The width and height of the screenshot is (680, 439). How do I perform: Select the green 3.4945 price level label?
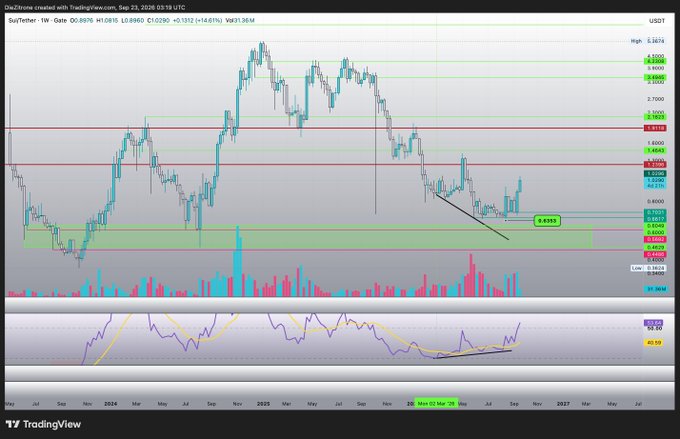(x=655, y=78)
